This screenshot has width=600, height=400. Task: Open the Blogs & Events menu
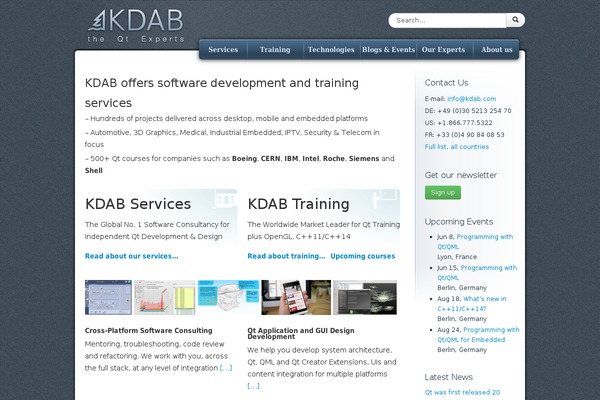(388, 49)
